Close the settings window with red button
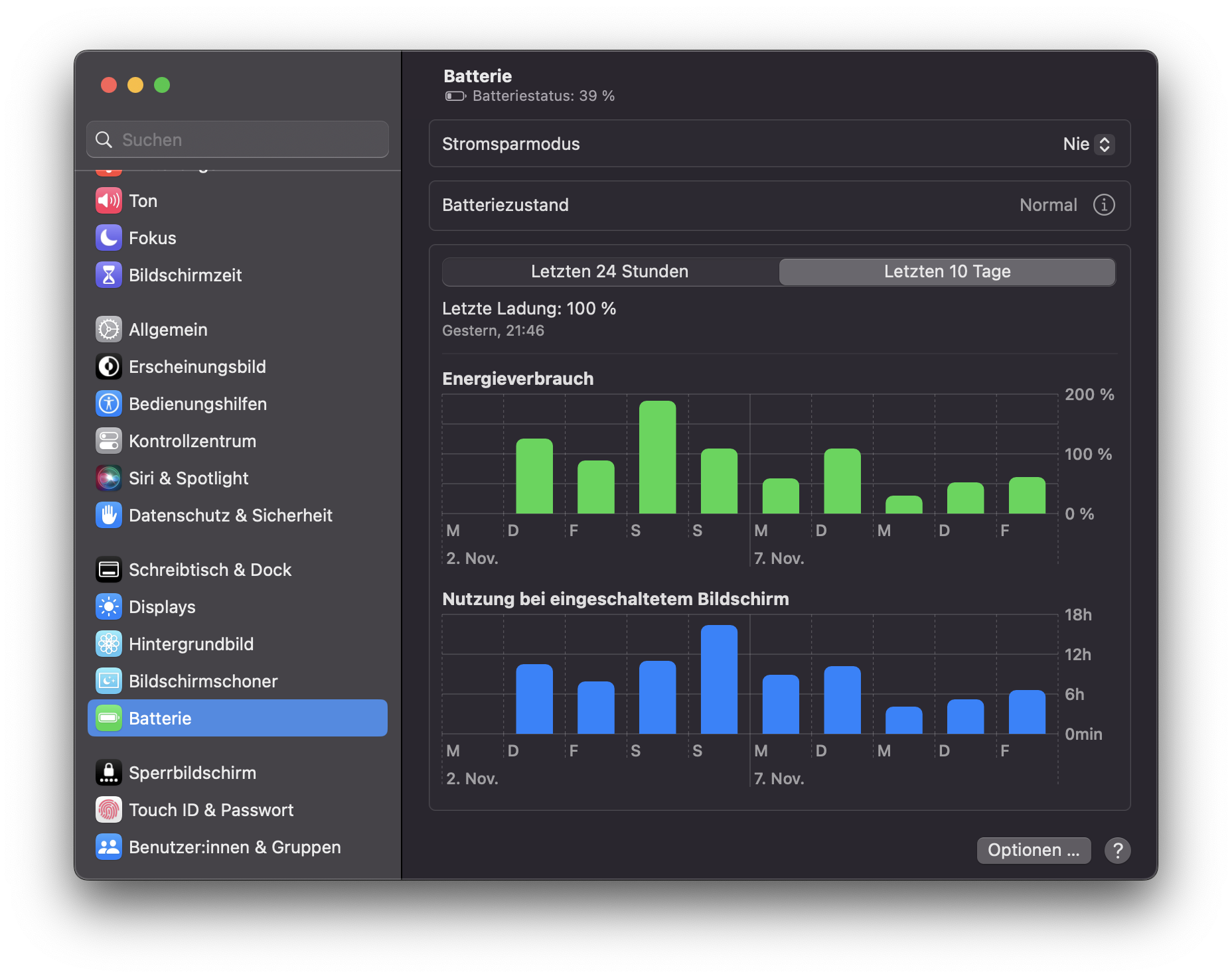 tap(109, 85)
